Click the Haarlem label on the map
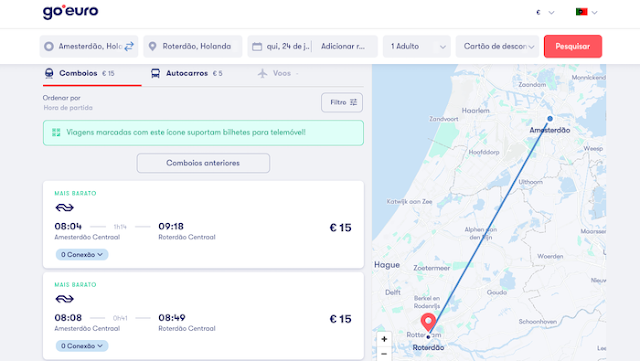 [x=476, y=111]
